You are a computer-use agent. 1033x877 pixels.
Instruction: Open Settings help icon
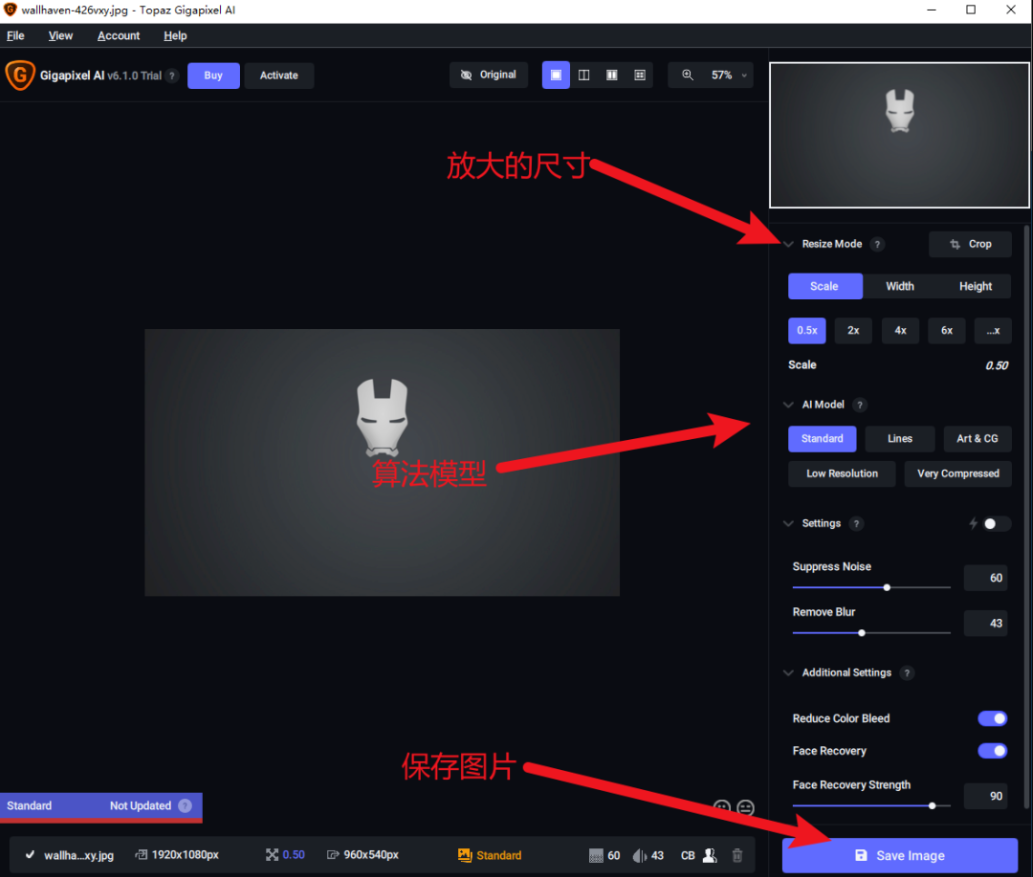coord(856,524)
